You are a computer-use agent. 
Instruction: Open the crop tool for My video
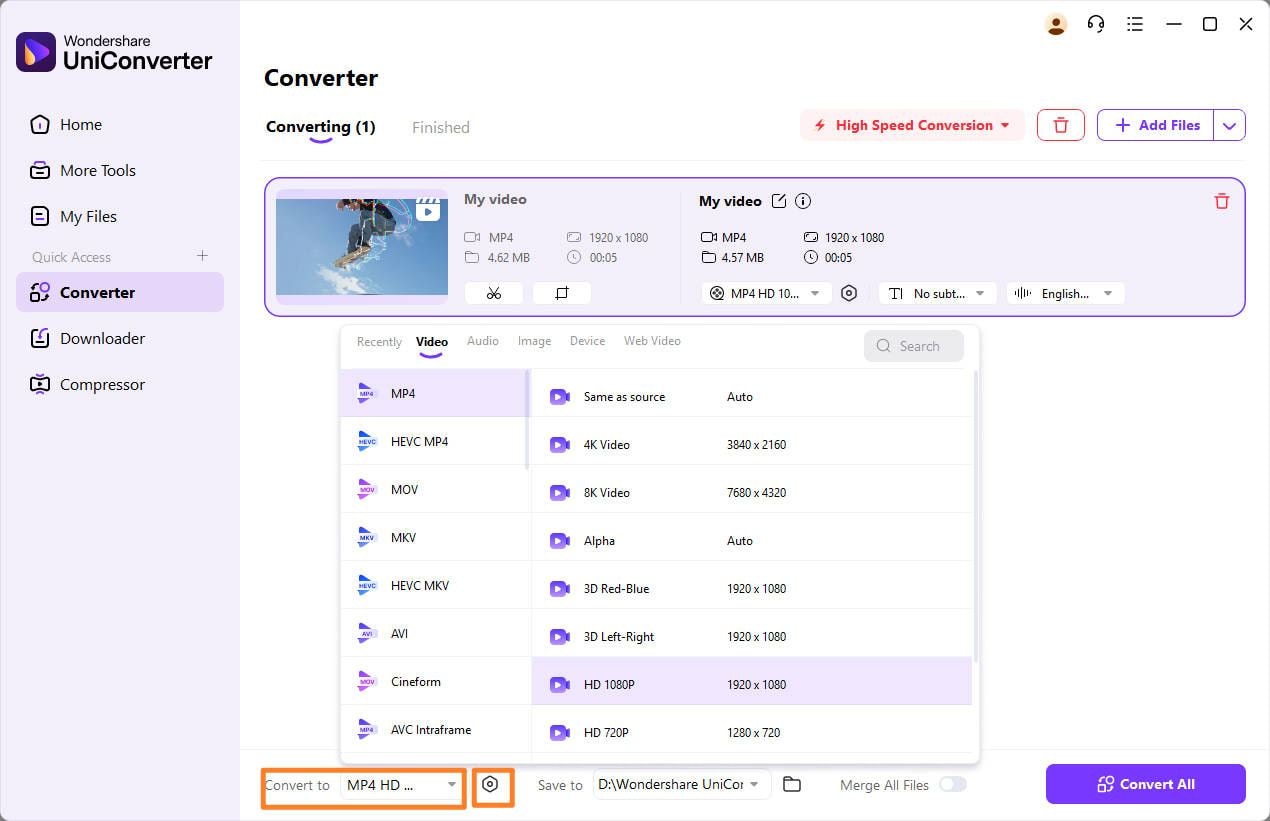coord(562,293)
